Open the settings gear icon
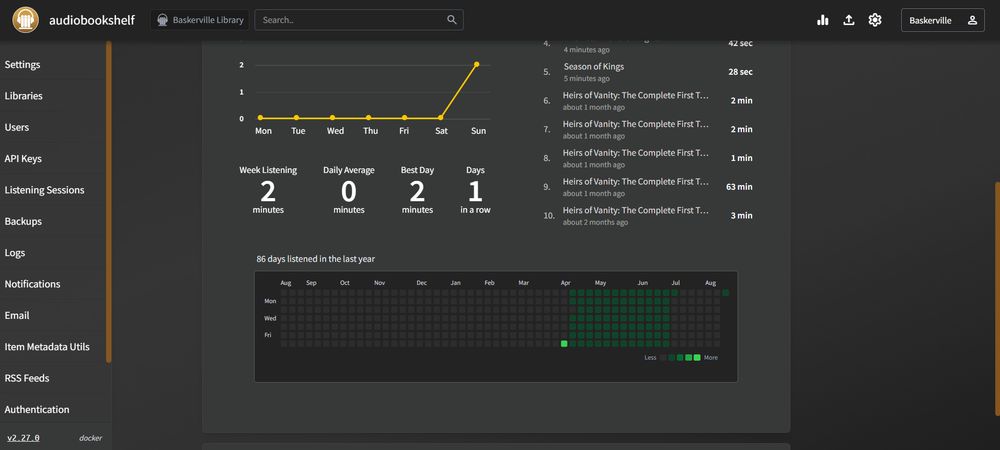The image size is (1000, 450). pos(874,20)
